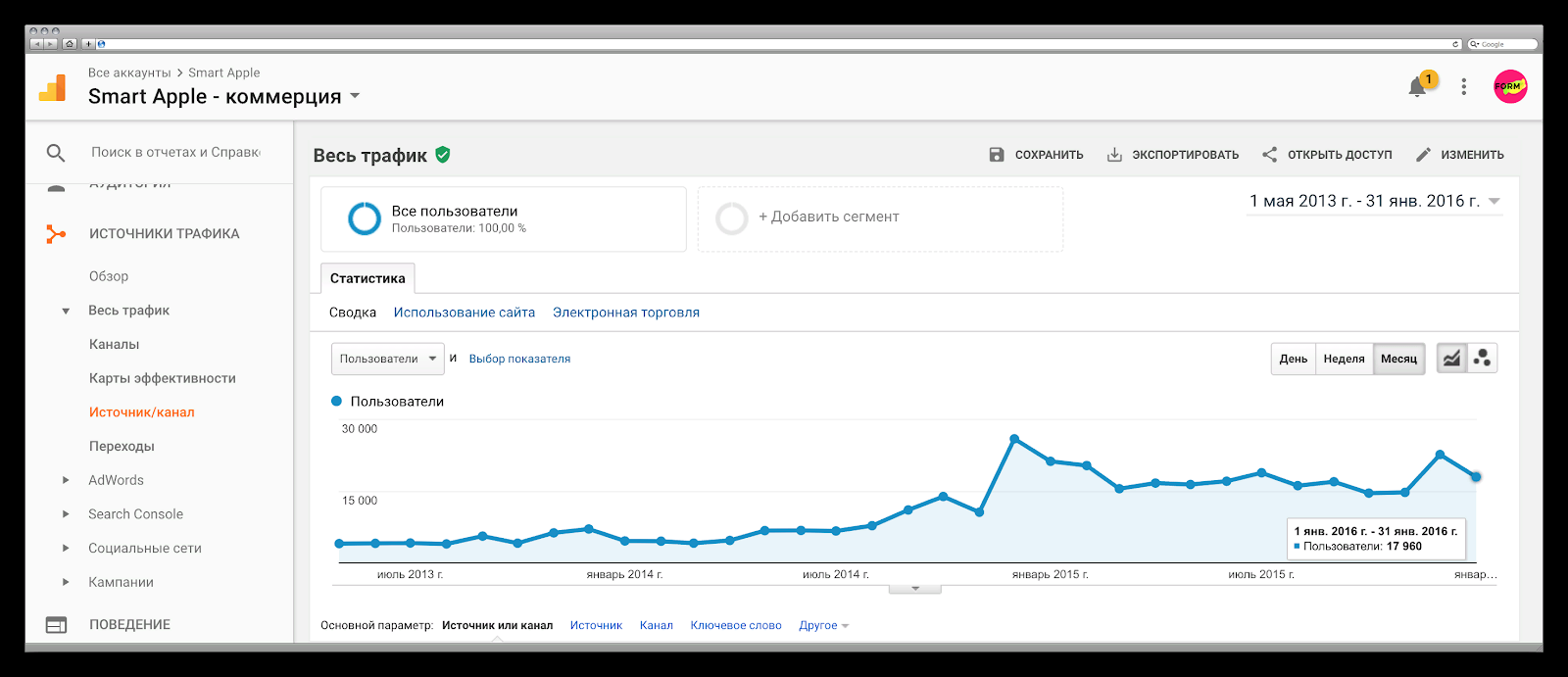Click the browser home icon

click(69, 44)
